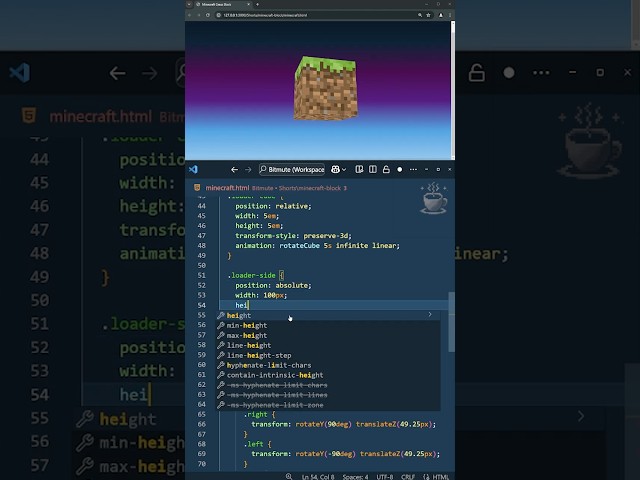Click the wrench icon beside 'contain-intrinsic-height'

[221, 375]
